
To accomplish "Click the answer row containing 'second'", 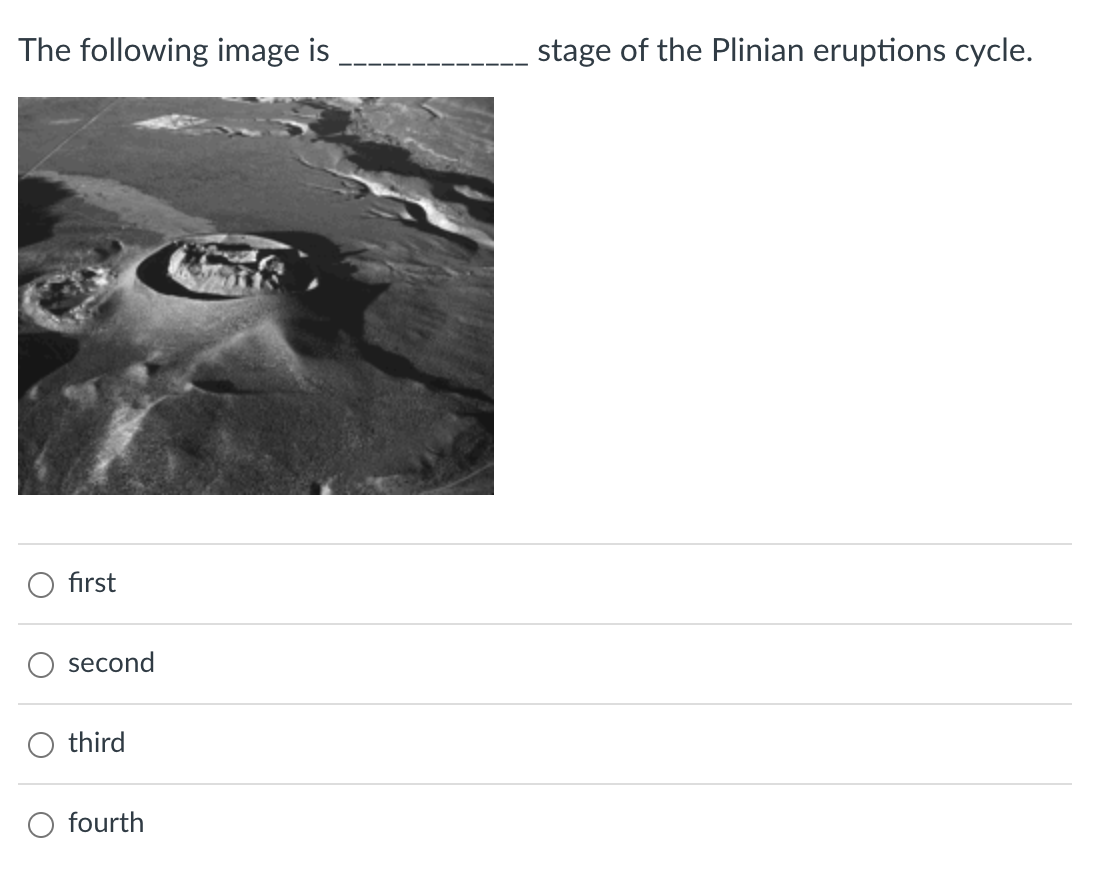I will (x=547, y=664).
